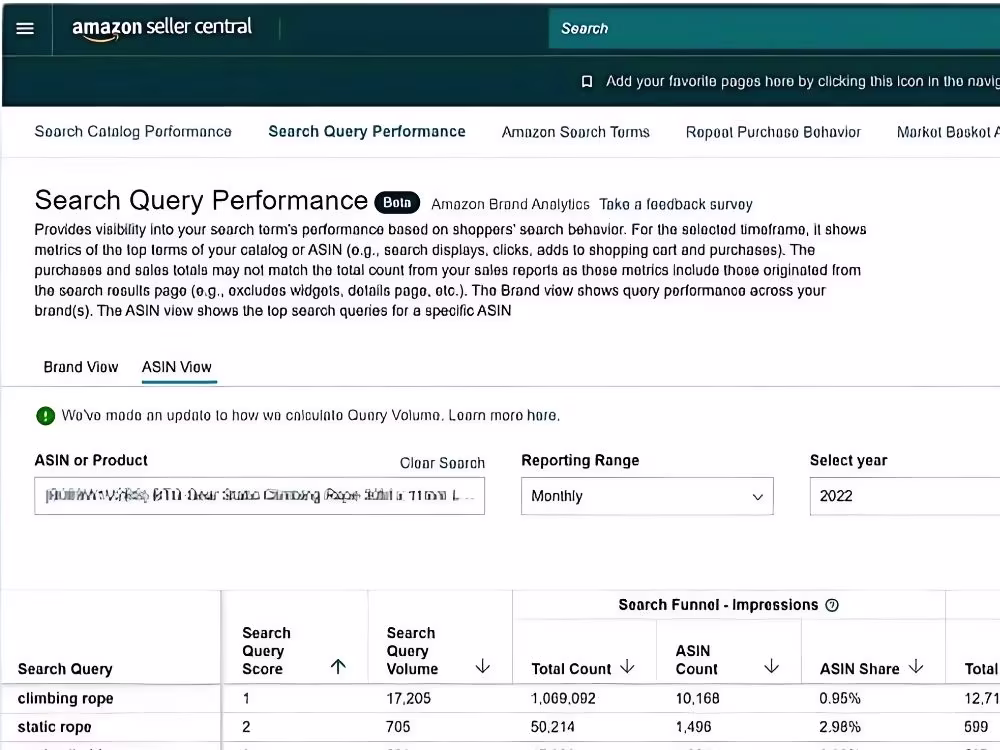Image resolution: width=1000 pixels, height=750 pixels.
Task: Click the Beta badge
Action: tap(397, 202)
